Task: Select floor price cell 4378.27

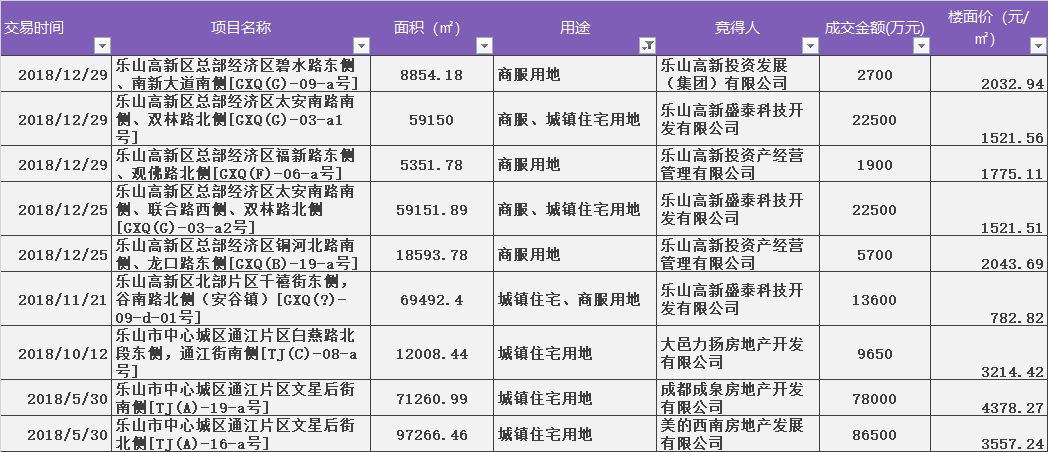Action: click(x=989, y=398)
